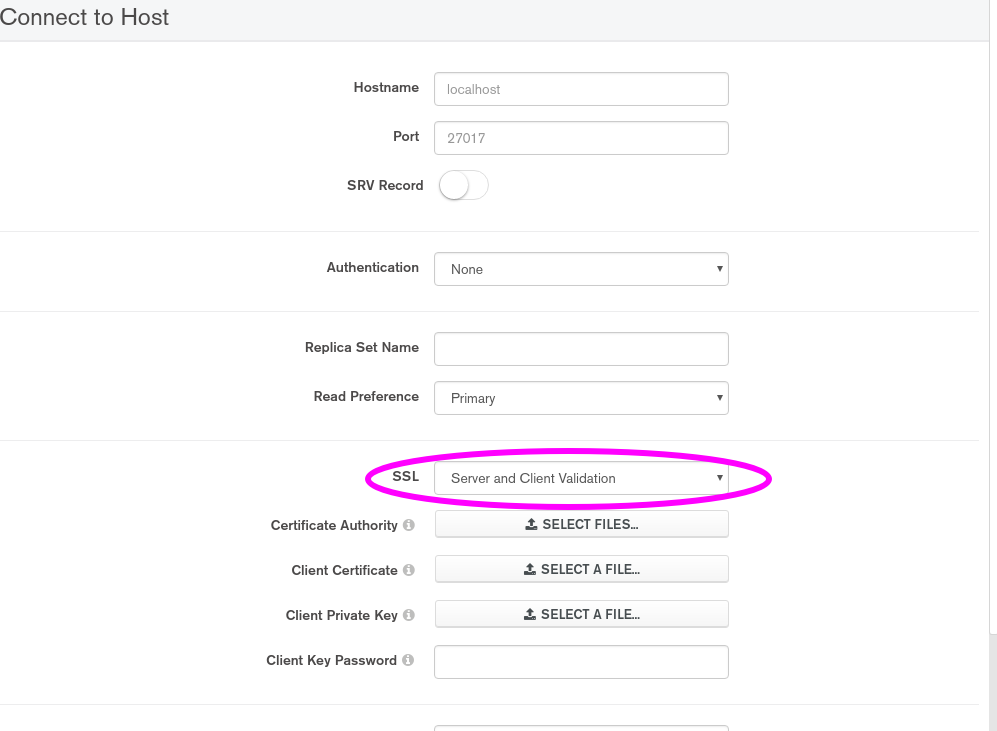
Task: Click into the Port field
Action: (581, 138)
